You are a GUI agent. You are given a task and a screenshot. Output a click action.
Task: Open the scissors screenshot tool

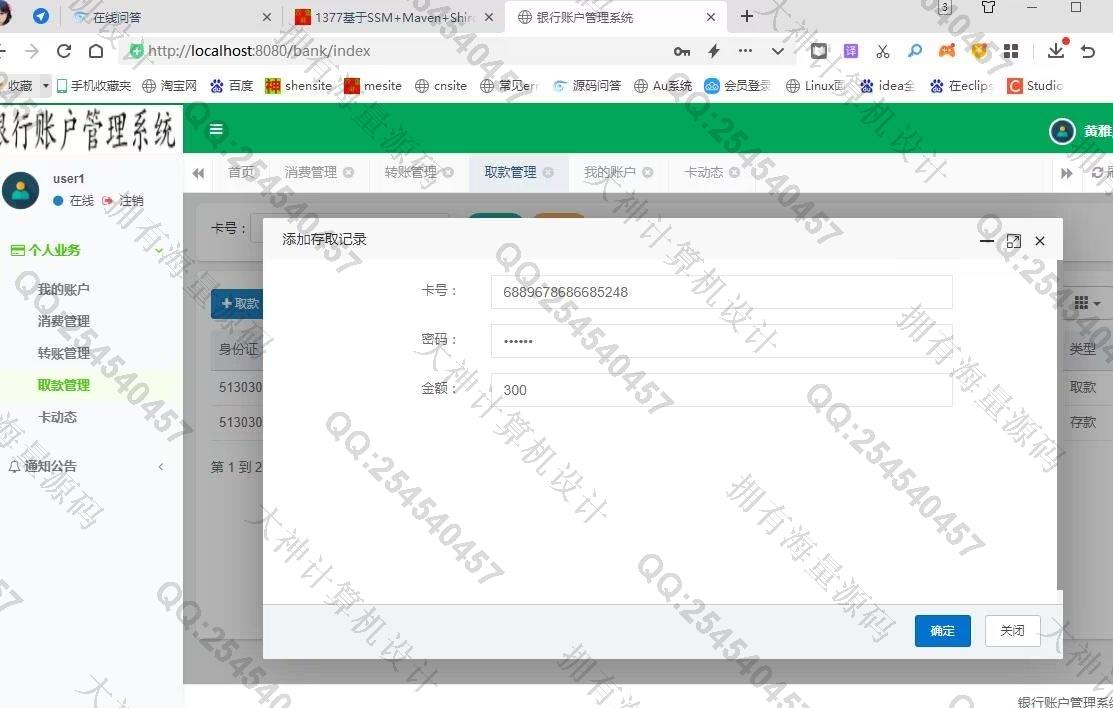pos(882,50)
